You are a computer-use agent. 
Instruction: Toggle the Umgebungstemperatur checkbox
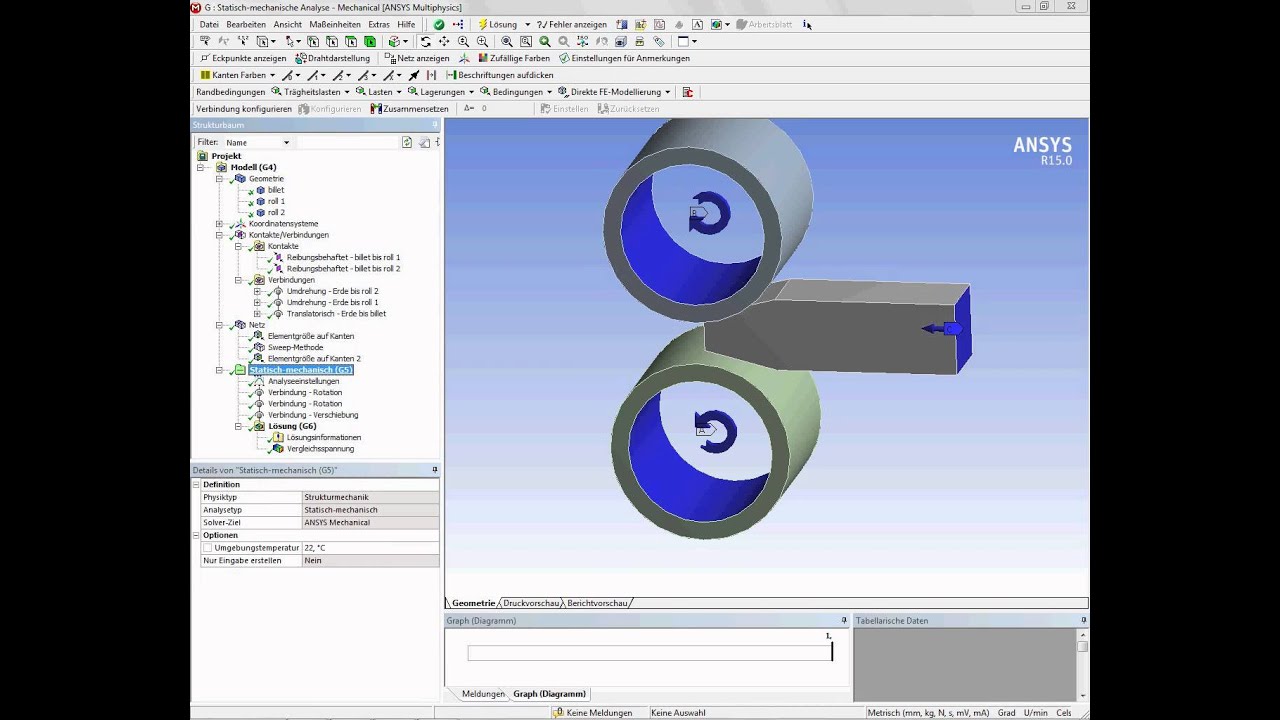tap(208, 548)
